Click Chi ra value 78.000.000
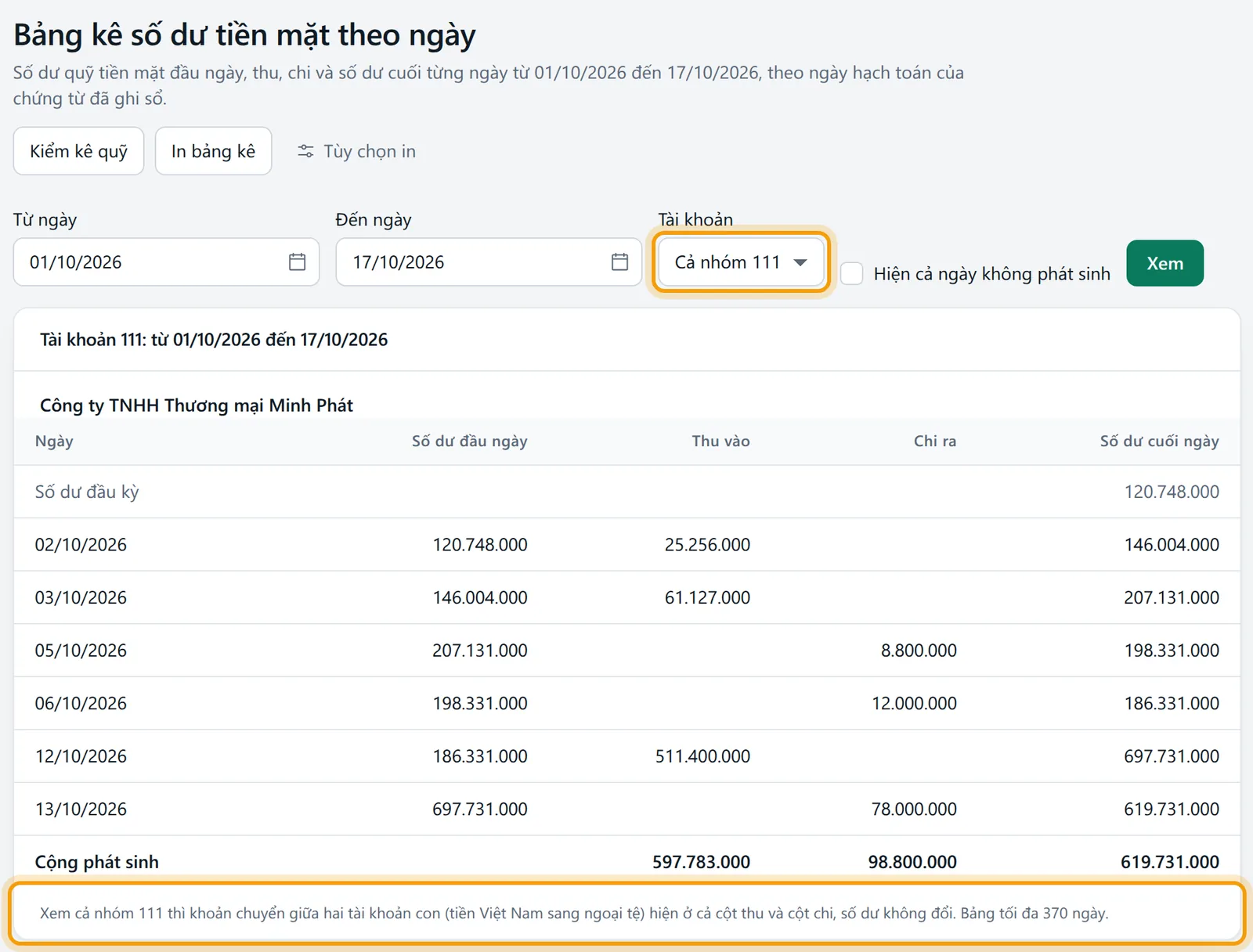This screenshot has height=952, width=1253. (x=915, y=810)
